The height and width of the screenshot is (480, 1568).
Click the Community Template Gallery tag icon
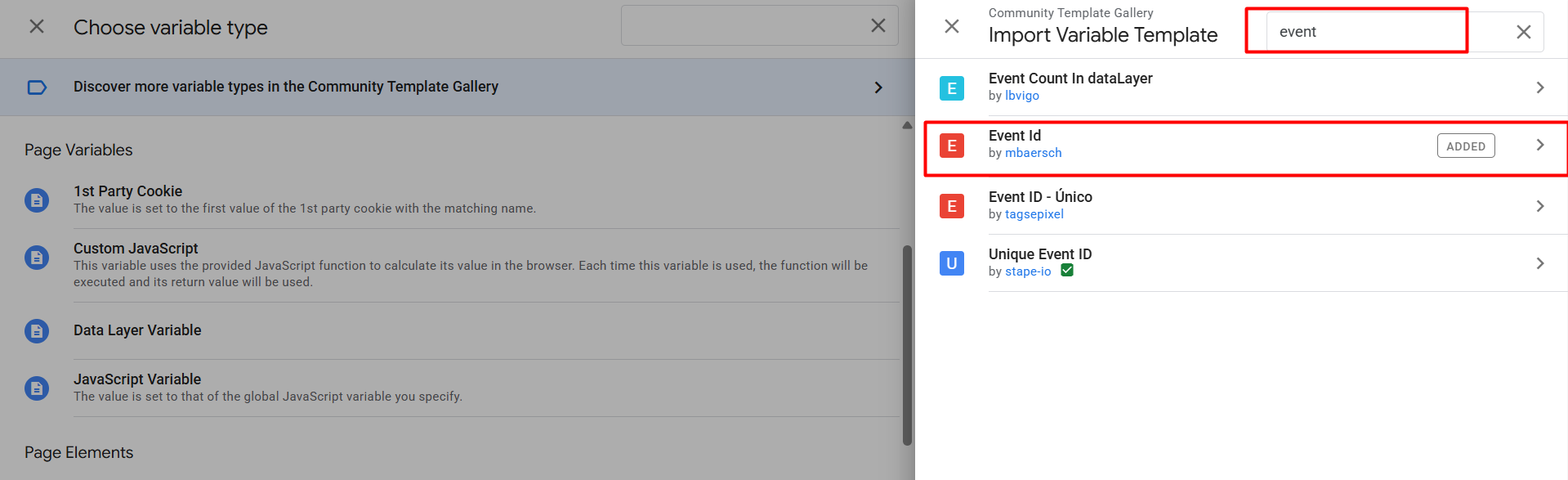click(37, 87)
